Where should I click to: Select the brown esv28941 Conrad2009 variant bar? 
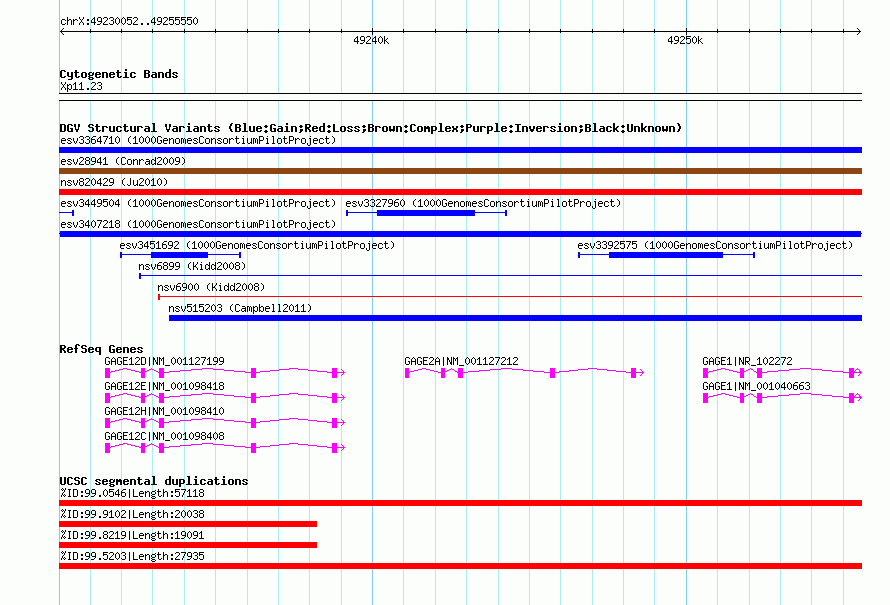tap(460, 171)
